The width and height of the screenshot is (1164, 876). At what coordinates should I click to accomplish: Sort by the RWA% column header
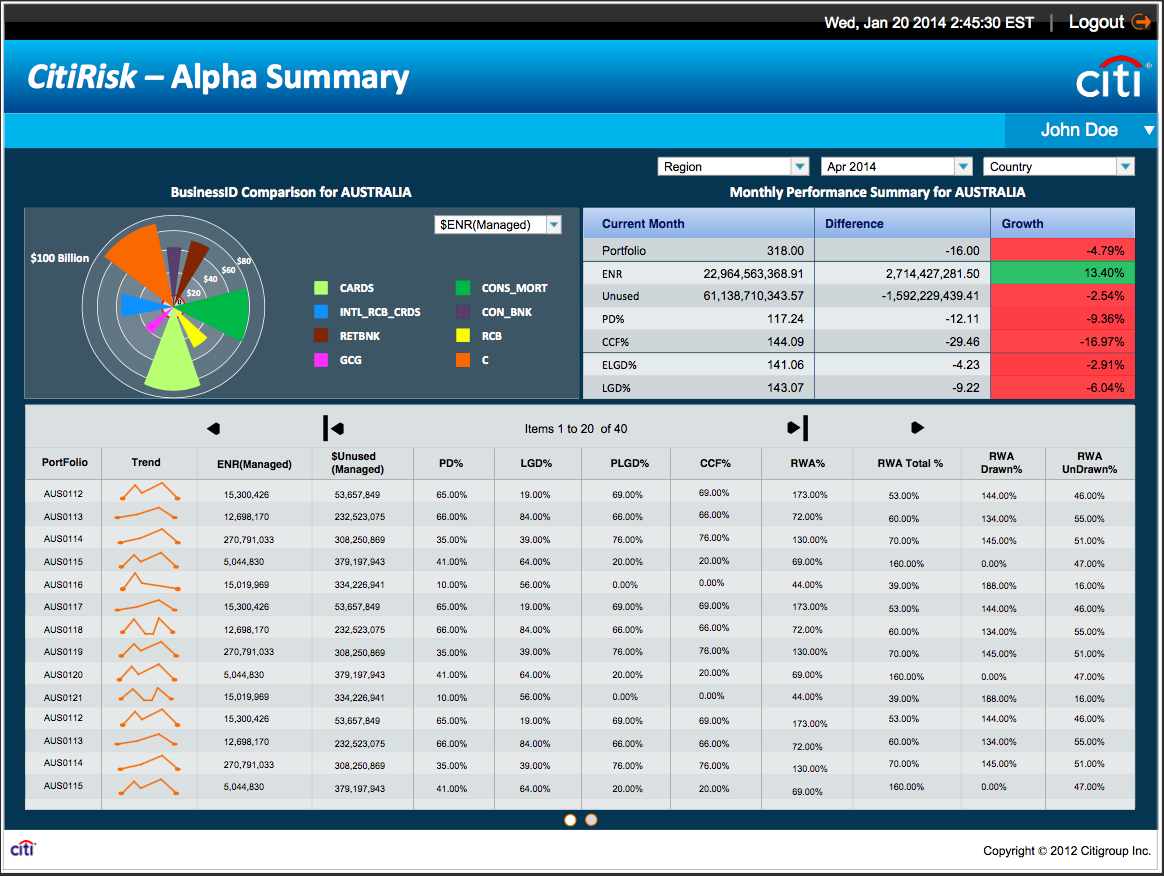click(x=808, y=463)
